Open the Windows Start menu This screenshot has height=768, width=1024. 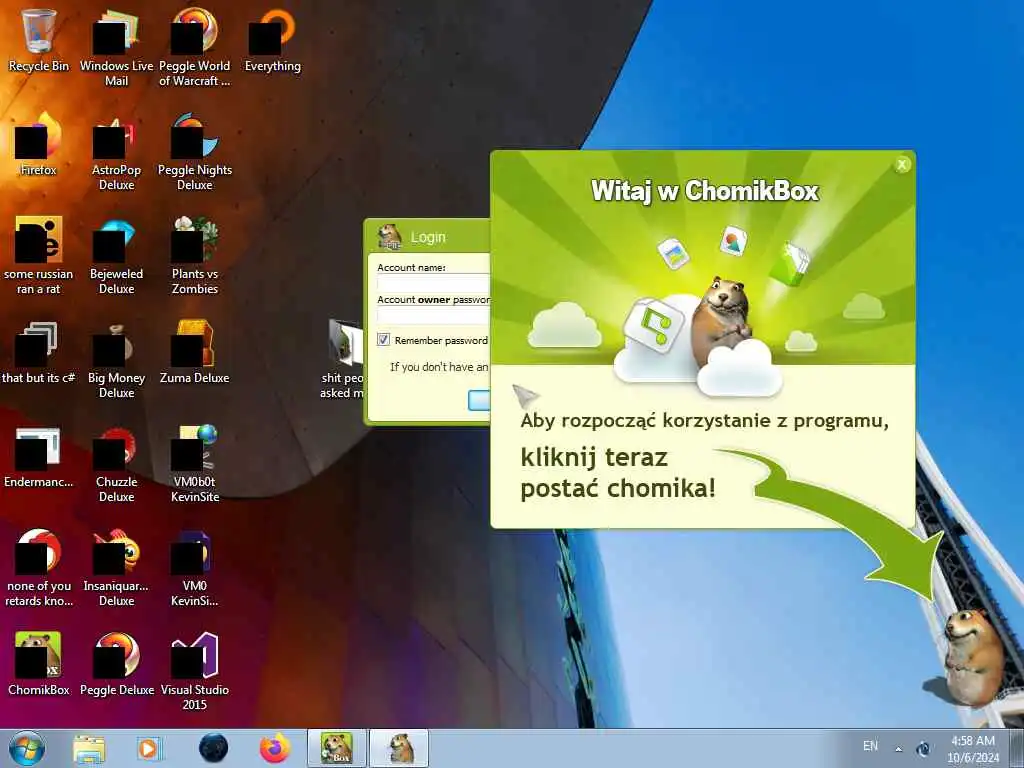tap(27, 748)
